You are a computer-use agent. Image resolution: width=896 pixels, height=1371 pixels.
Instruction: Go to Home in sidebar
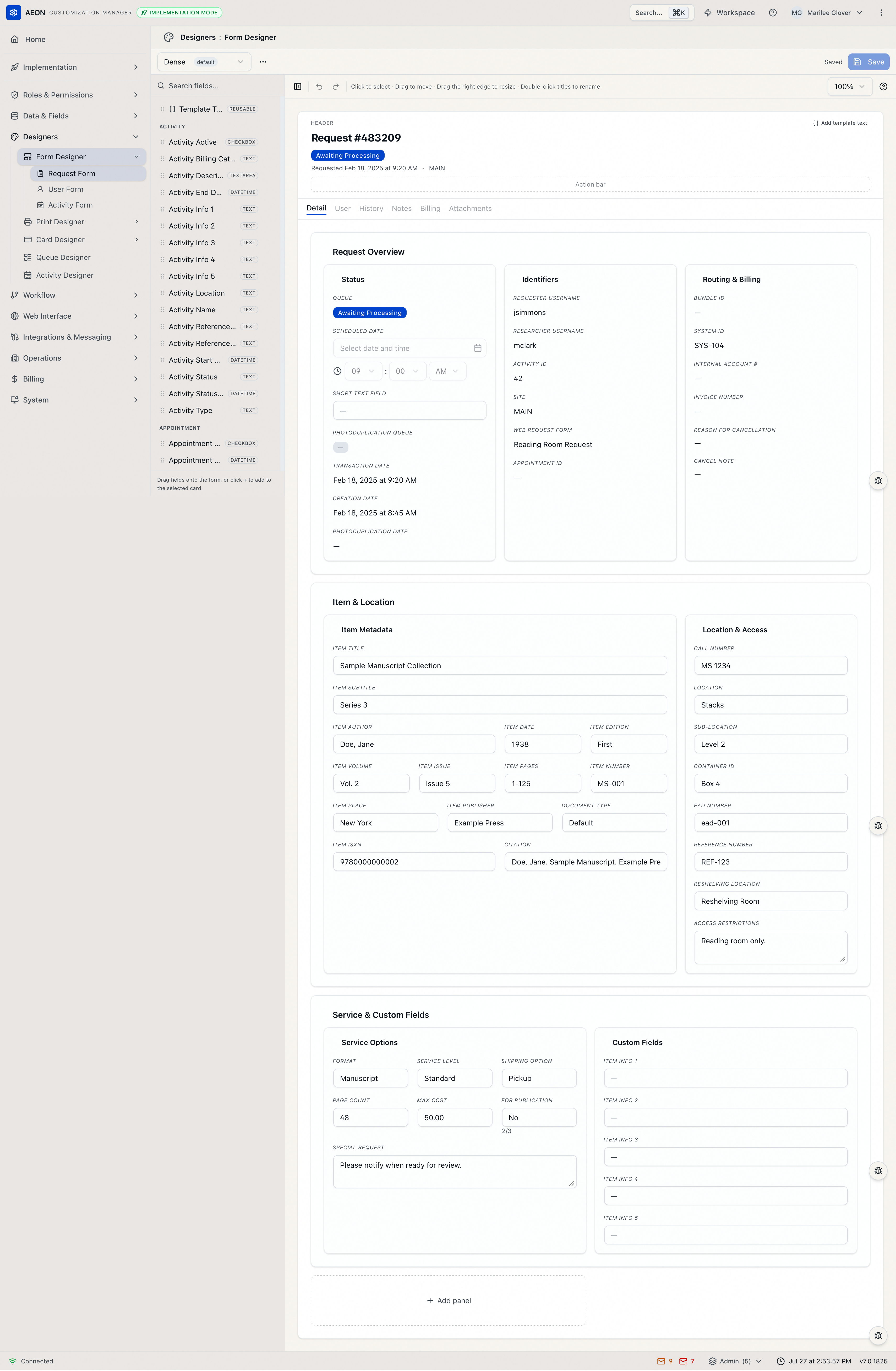point(75,39)
